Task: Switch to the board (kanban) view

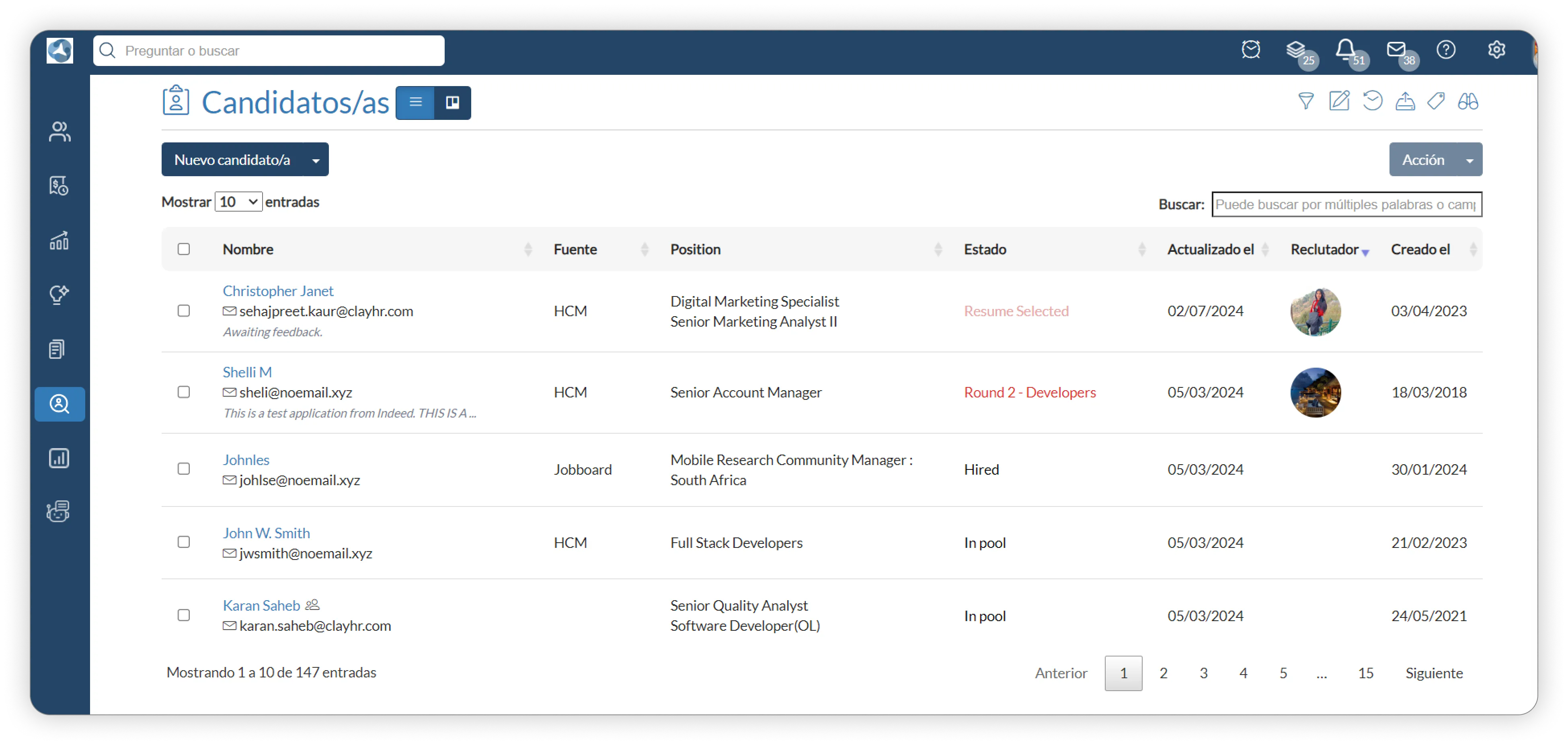Action: click(x=452, y=102)
